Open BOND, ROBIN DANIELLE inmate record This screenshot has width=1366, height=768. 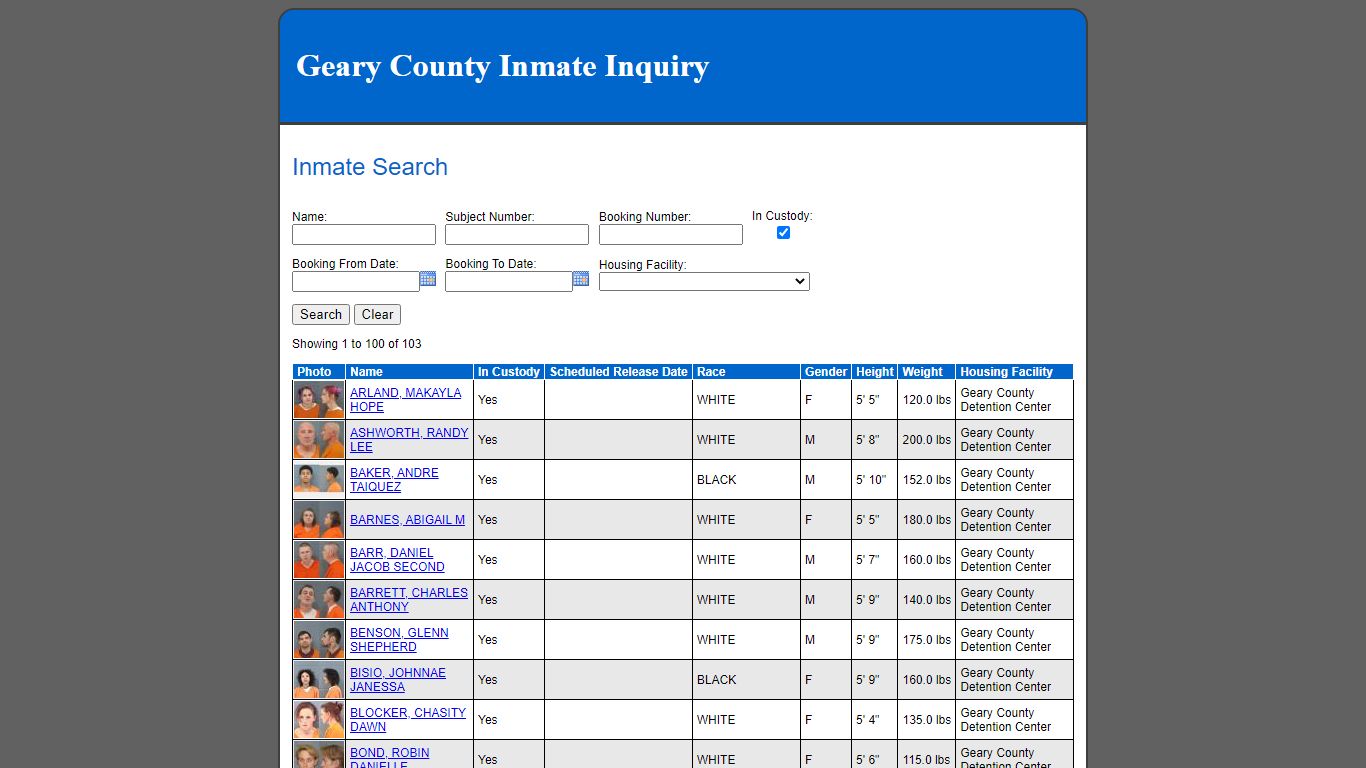(x=389, y=759)
